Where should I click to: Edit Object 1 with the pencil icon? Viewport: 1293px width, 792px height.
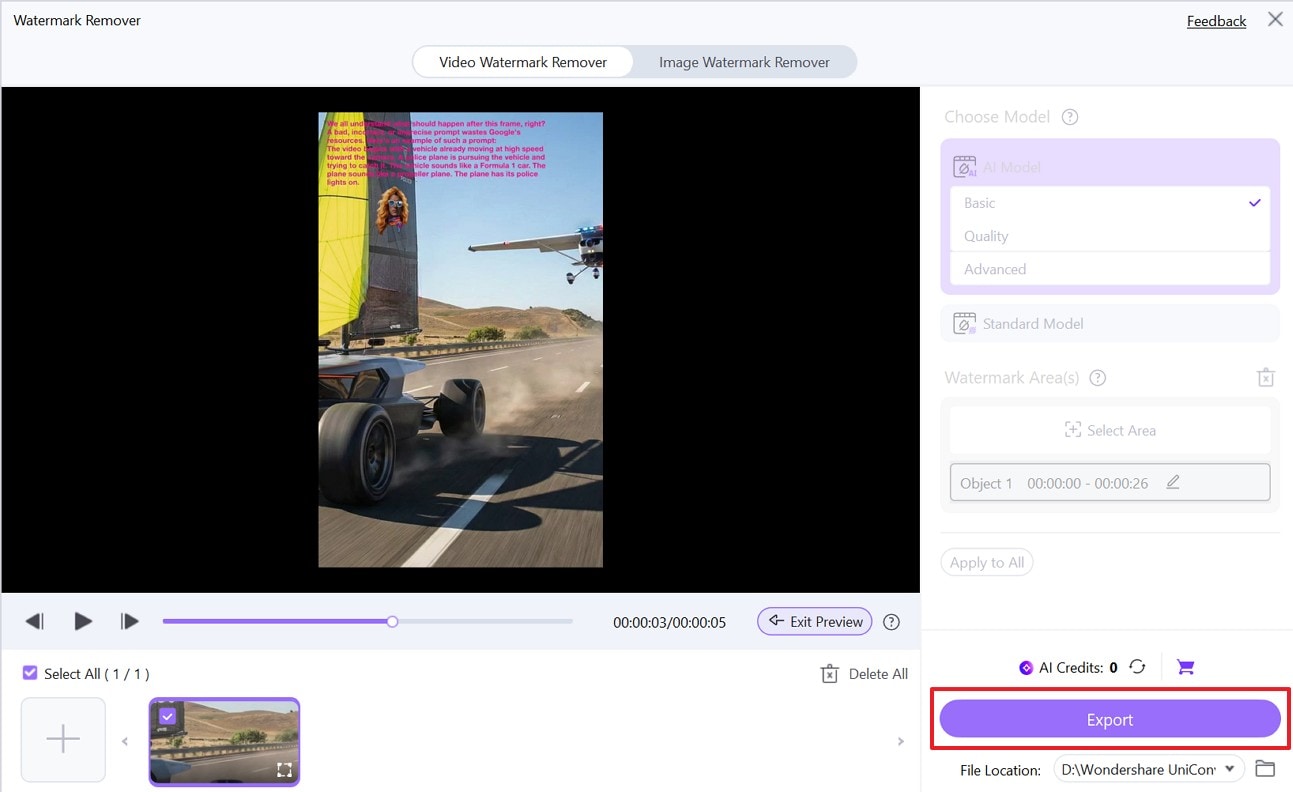coord(1172,481)
